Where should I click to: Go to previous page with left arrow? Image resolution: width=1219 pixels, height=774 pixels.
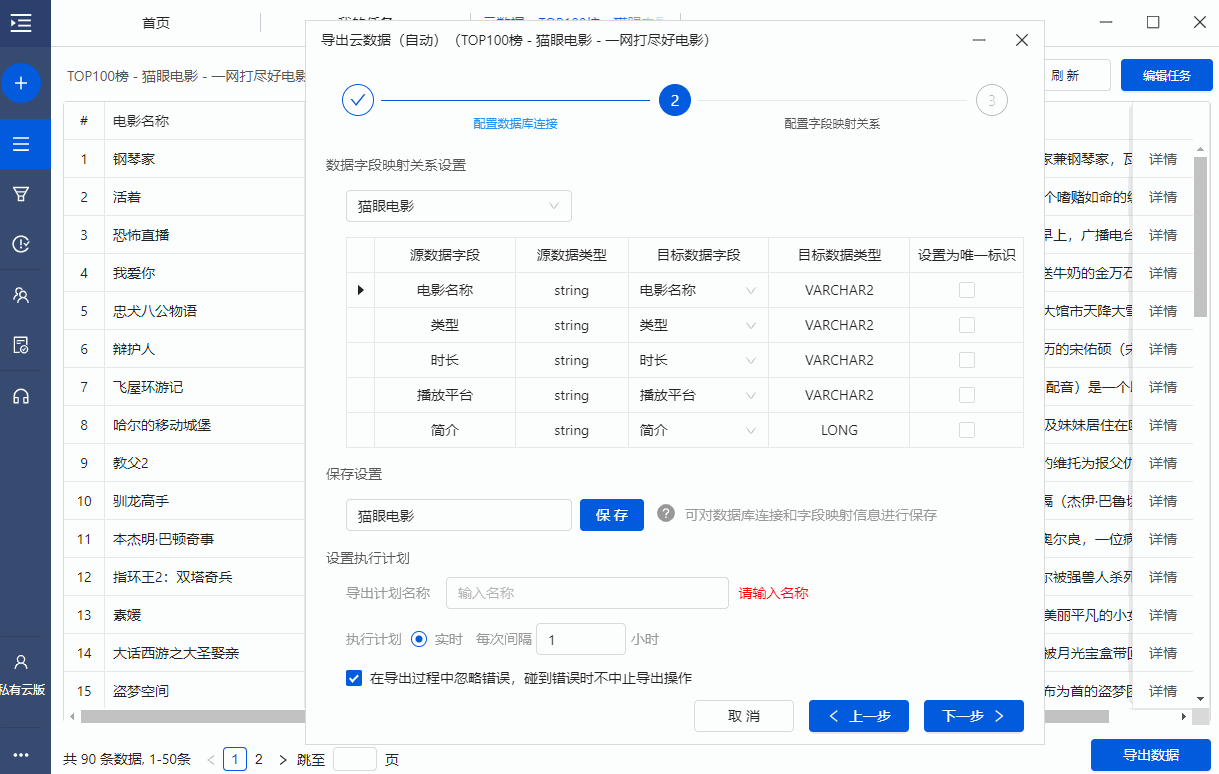tap(211, 760)
